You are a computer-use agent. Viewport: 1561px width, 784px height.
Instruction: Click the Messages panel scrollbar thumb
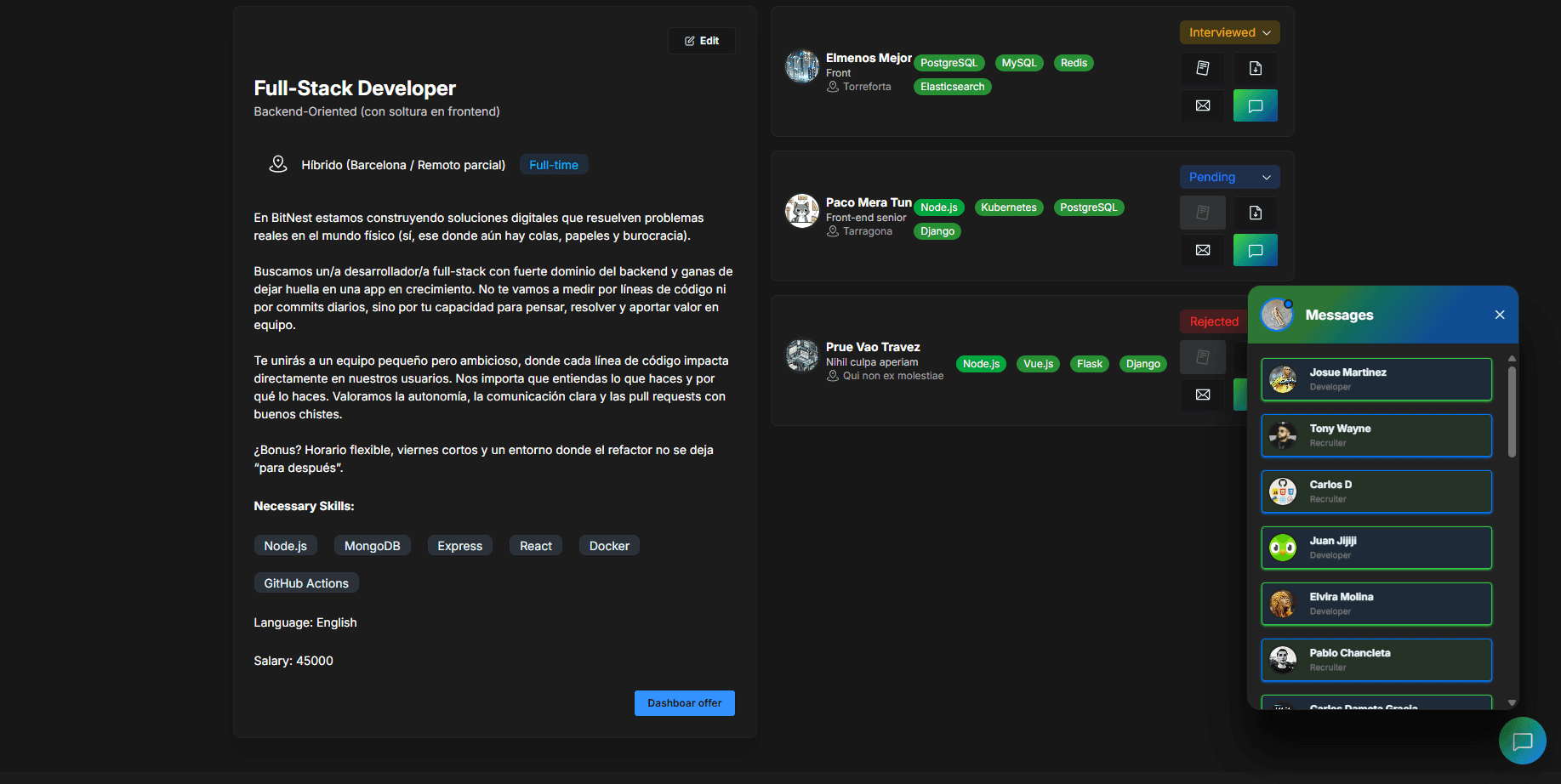pyautogui.click(x=1512, y=412)
